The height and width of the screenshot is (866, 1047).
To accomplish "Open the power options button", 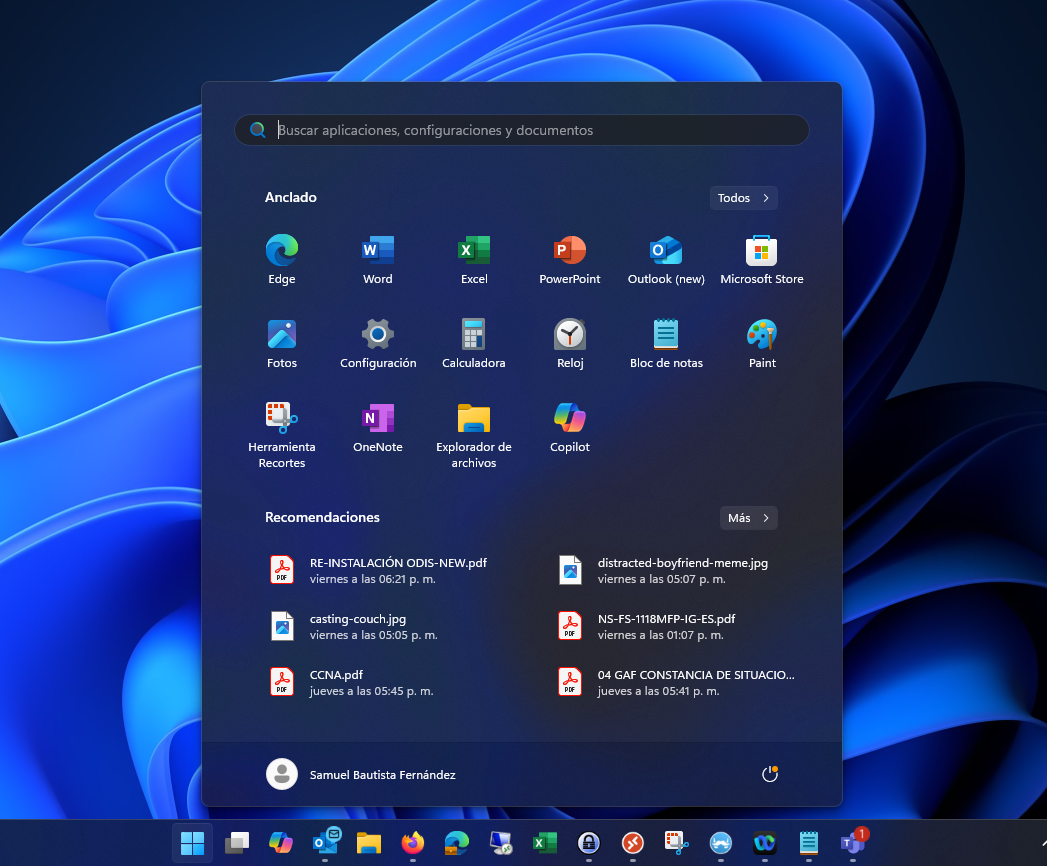I will point(769,774).
